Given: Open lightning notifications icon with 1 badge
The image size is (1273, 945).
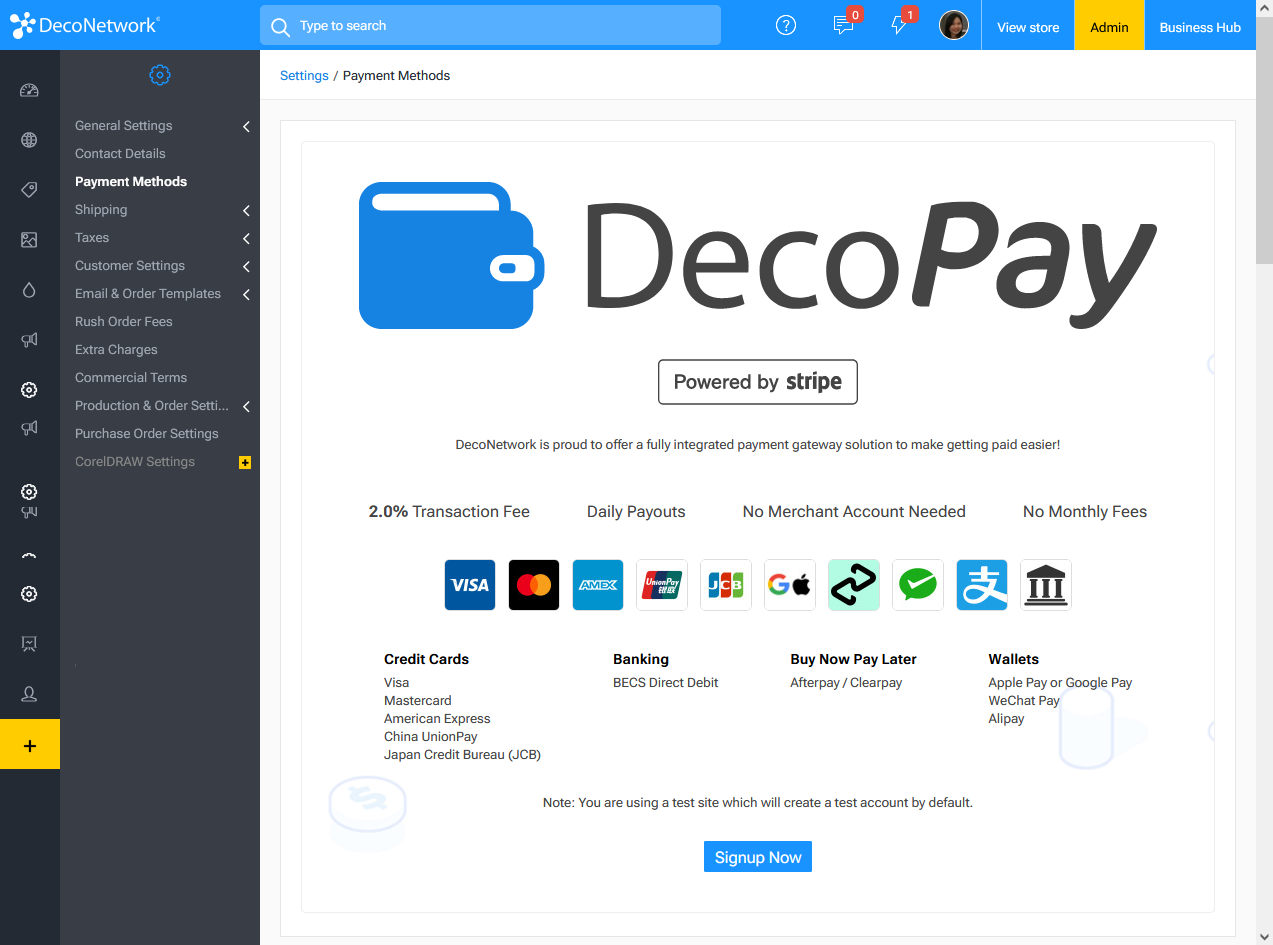Looking at the screenshot, I should pos(900,26).
